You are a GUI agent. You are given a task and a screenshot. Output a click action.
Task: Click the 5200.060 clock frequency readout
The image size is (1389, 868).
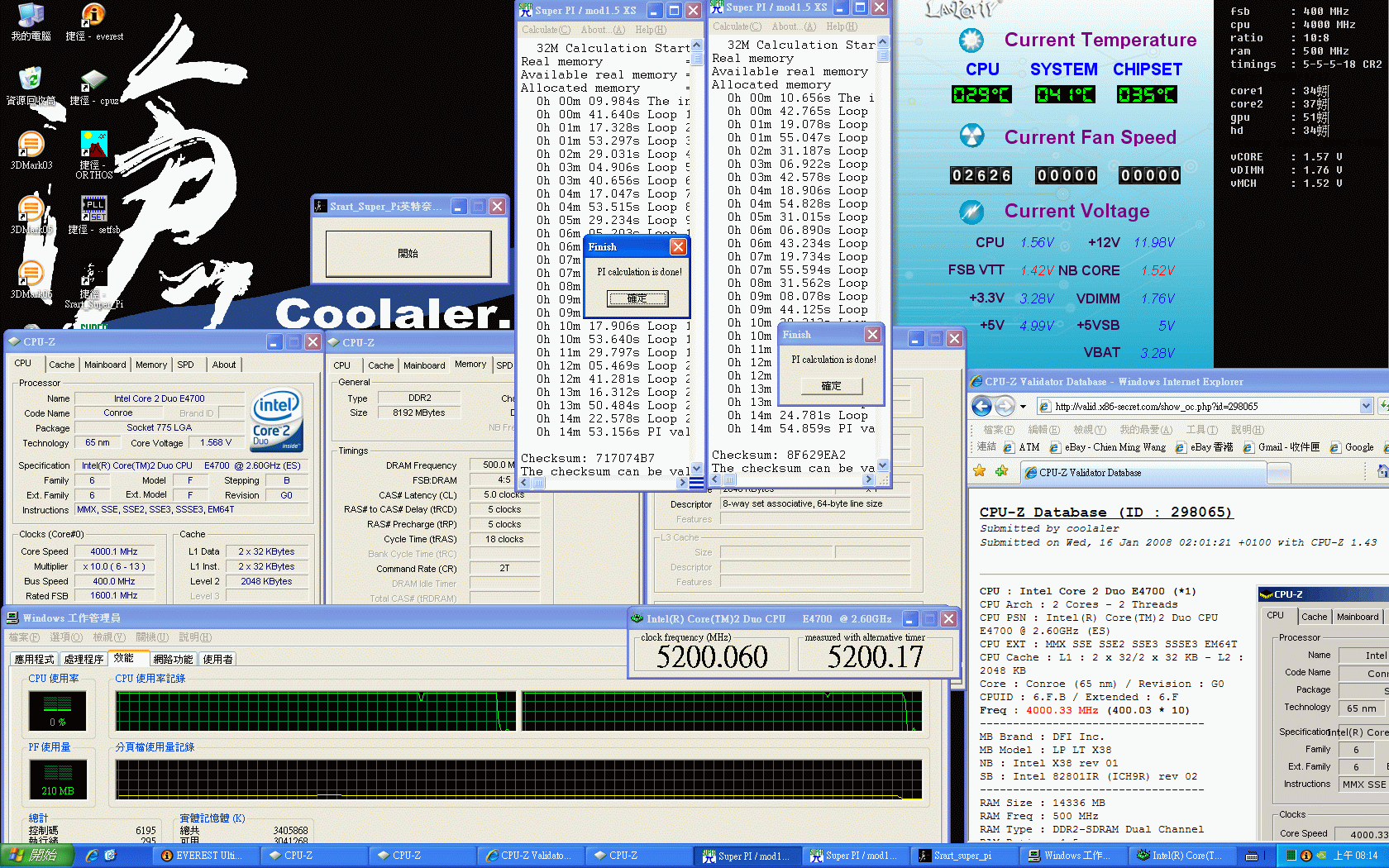coord(712,657)
